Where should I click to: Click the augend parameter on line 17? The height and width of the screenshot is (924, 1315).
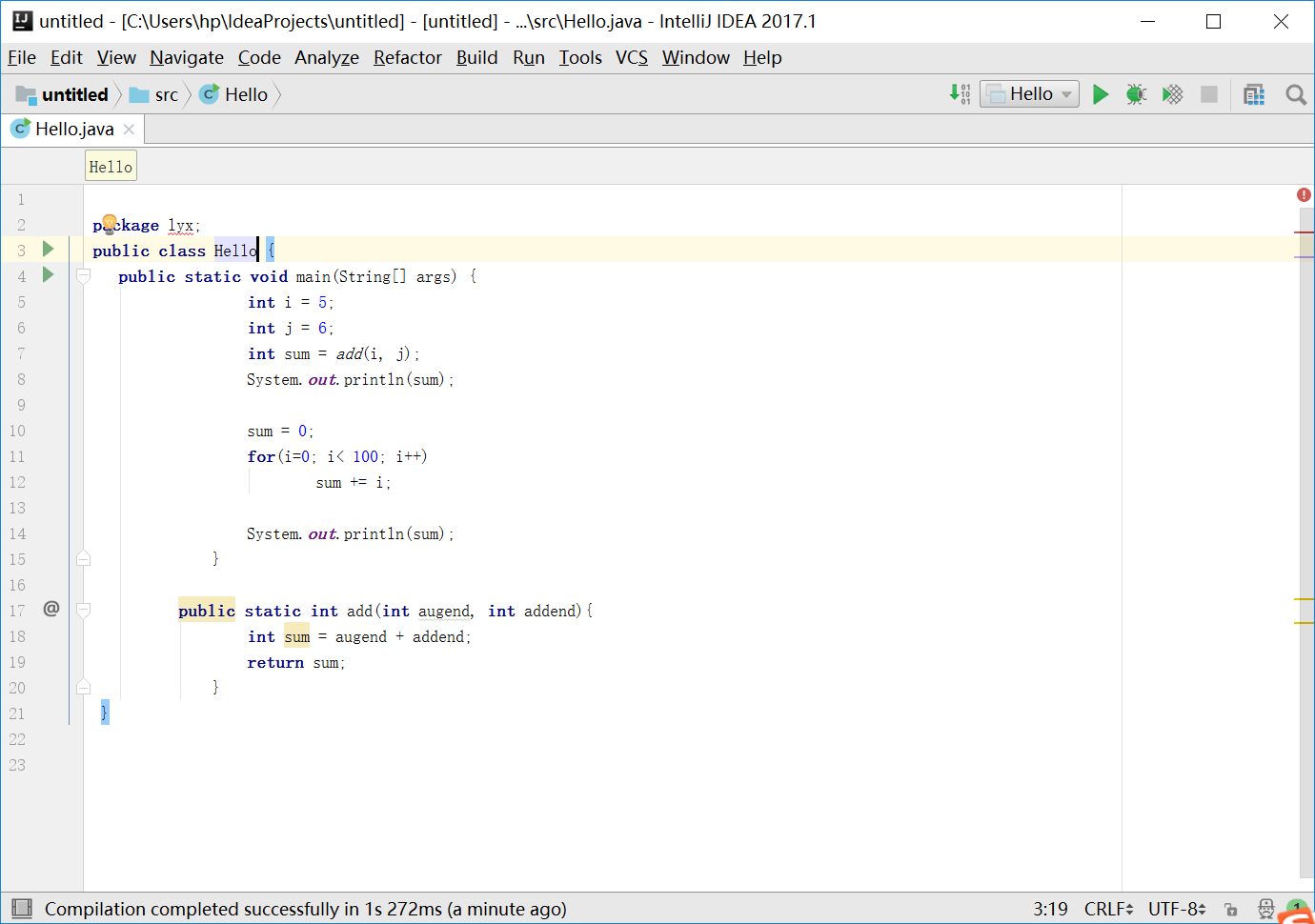(x=444, y=611)
